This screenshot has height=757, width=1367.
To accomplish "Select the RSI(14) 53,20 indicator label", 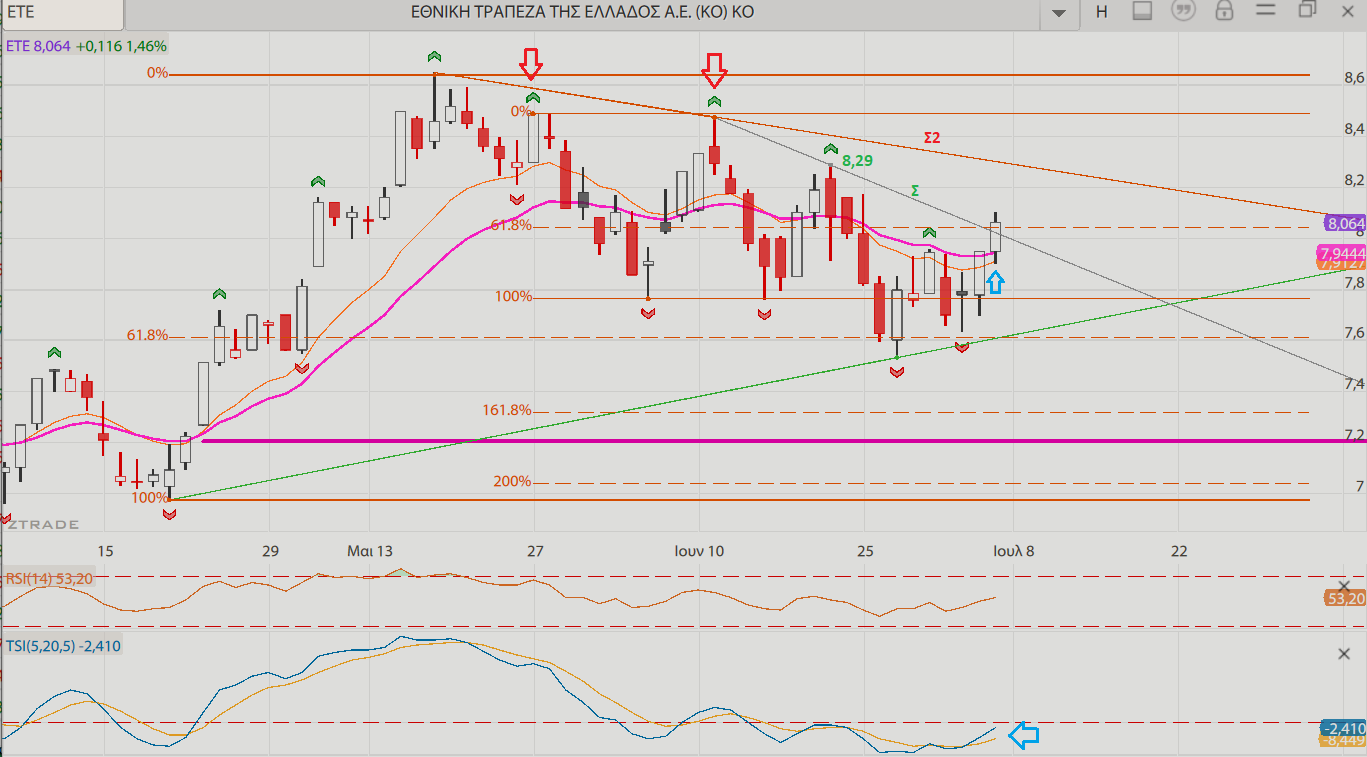I will 49,578.
